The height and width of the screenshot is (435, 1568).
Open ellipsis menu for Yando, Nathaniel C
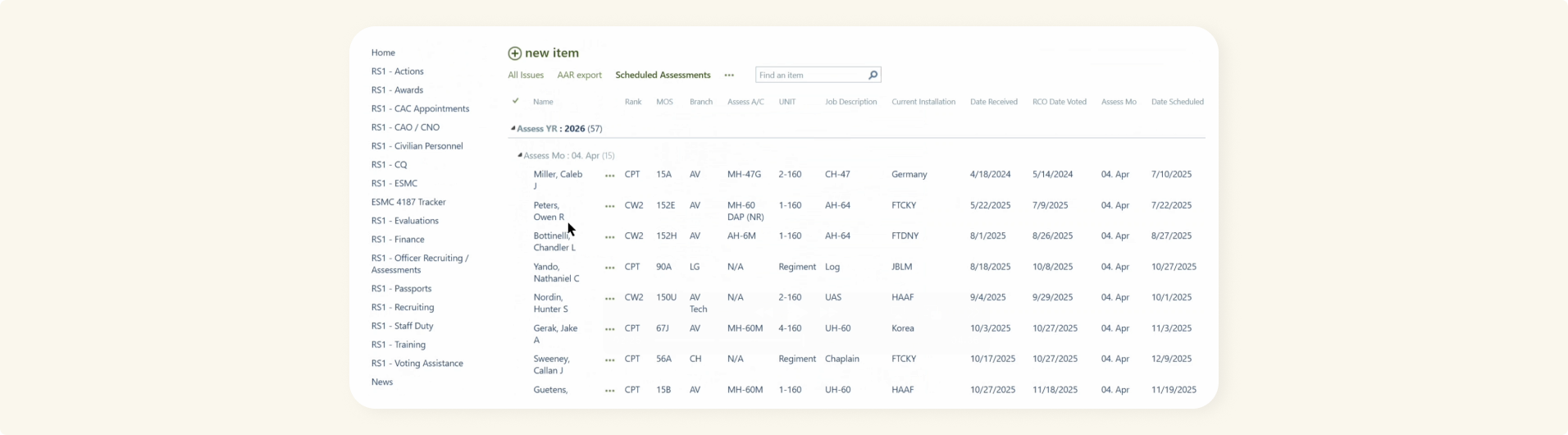tap(609, 268)
